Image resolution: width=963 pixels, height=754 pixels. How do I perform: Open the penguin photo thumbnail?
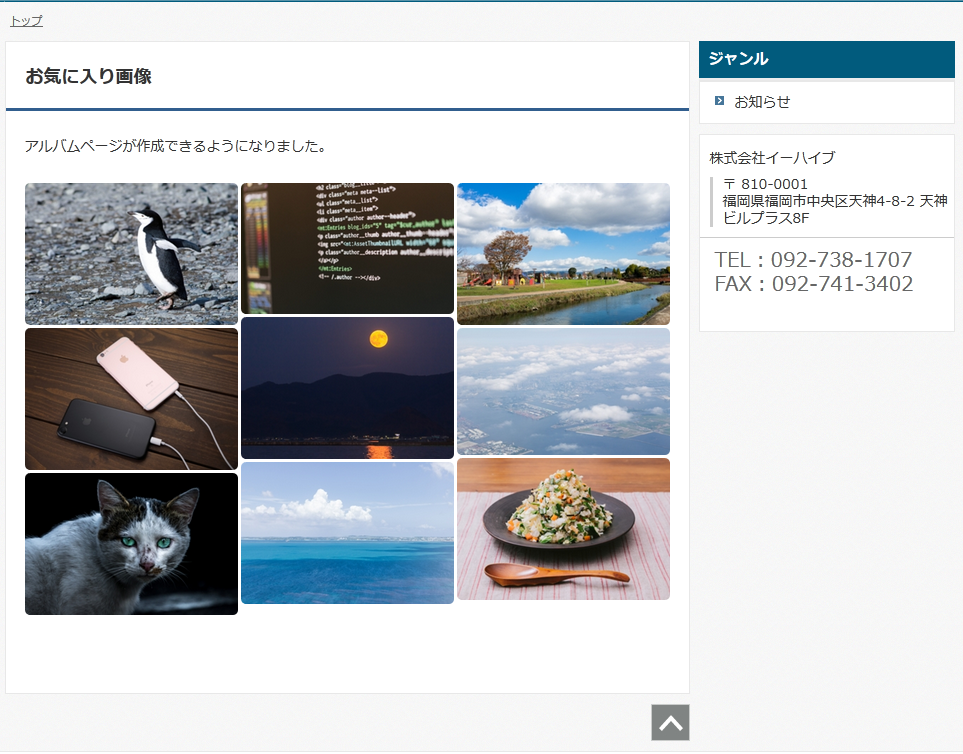coord(131,254)
